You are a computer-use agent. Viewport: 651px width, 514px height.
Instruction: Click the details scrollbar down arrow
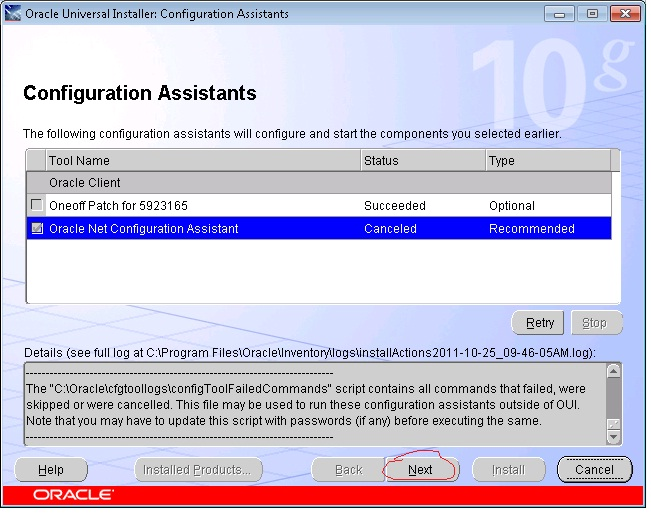click(614, 436)
